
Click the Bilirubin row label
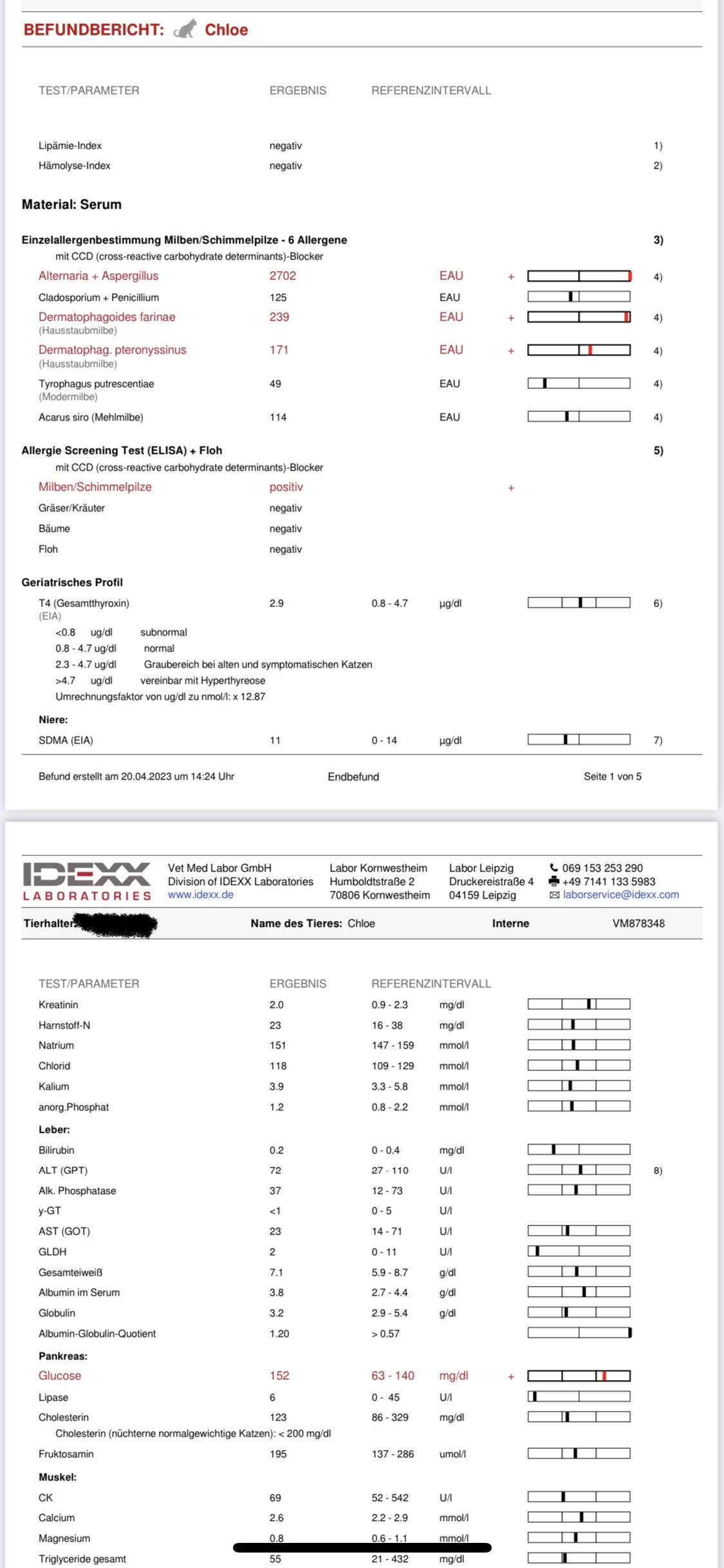(56, 1150)
